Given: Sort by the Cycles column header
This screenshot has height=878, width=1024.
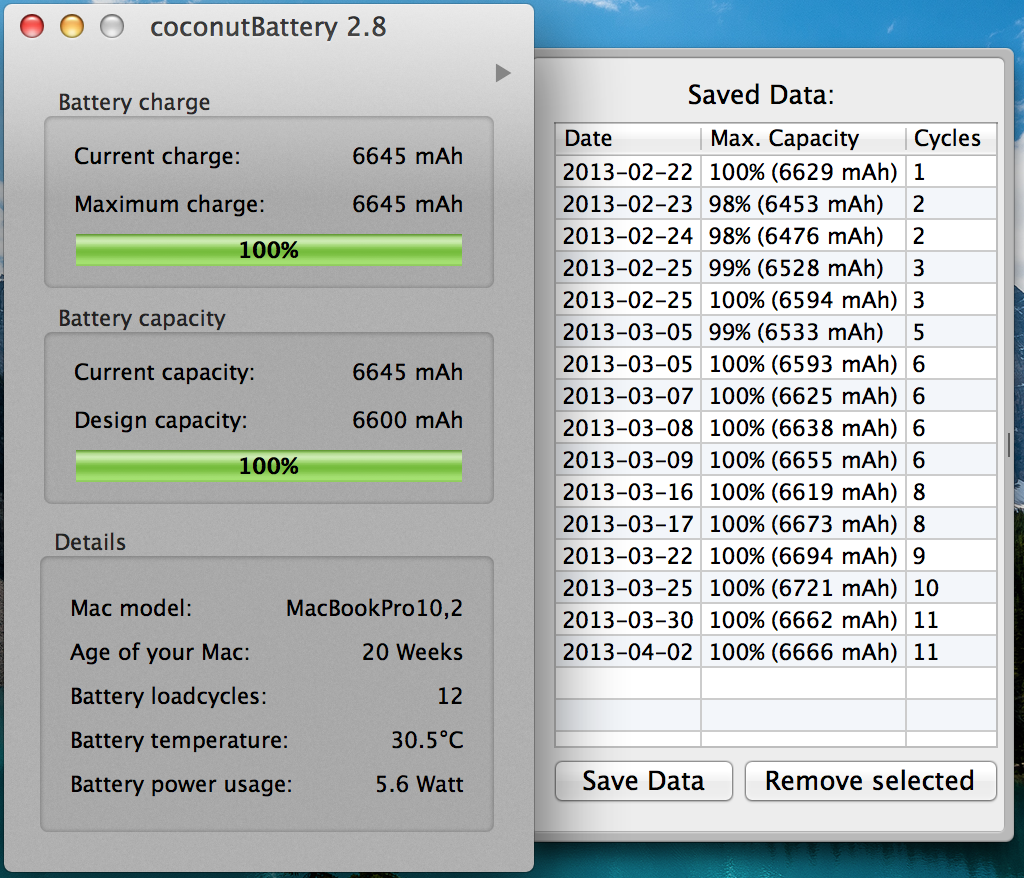Looking at the screenshot, I should [951, 138].
